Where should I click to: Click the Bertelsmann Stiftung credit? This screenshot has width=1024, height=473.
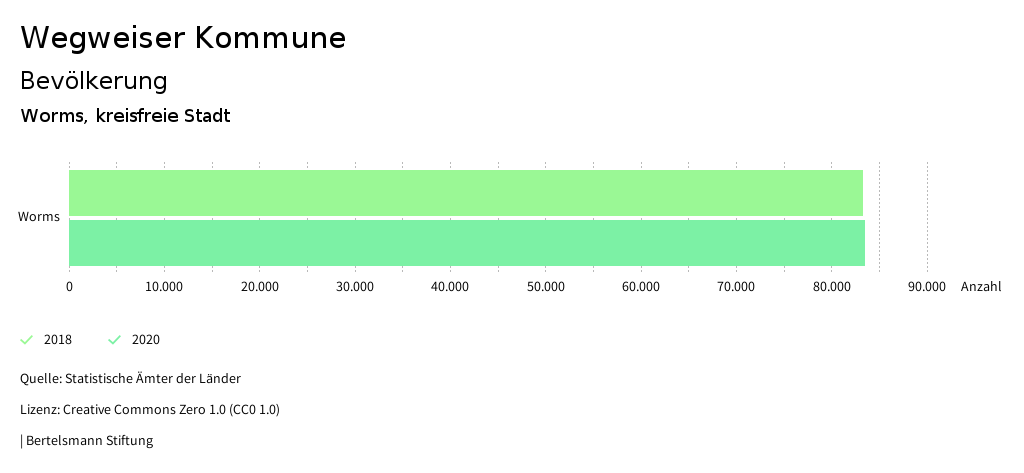(88, 441)
